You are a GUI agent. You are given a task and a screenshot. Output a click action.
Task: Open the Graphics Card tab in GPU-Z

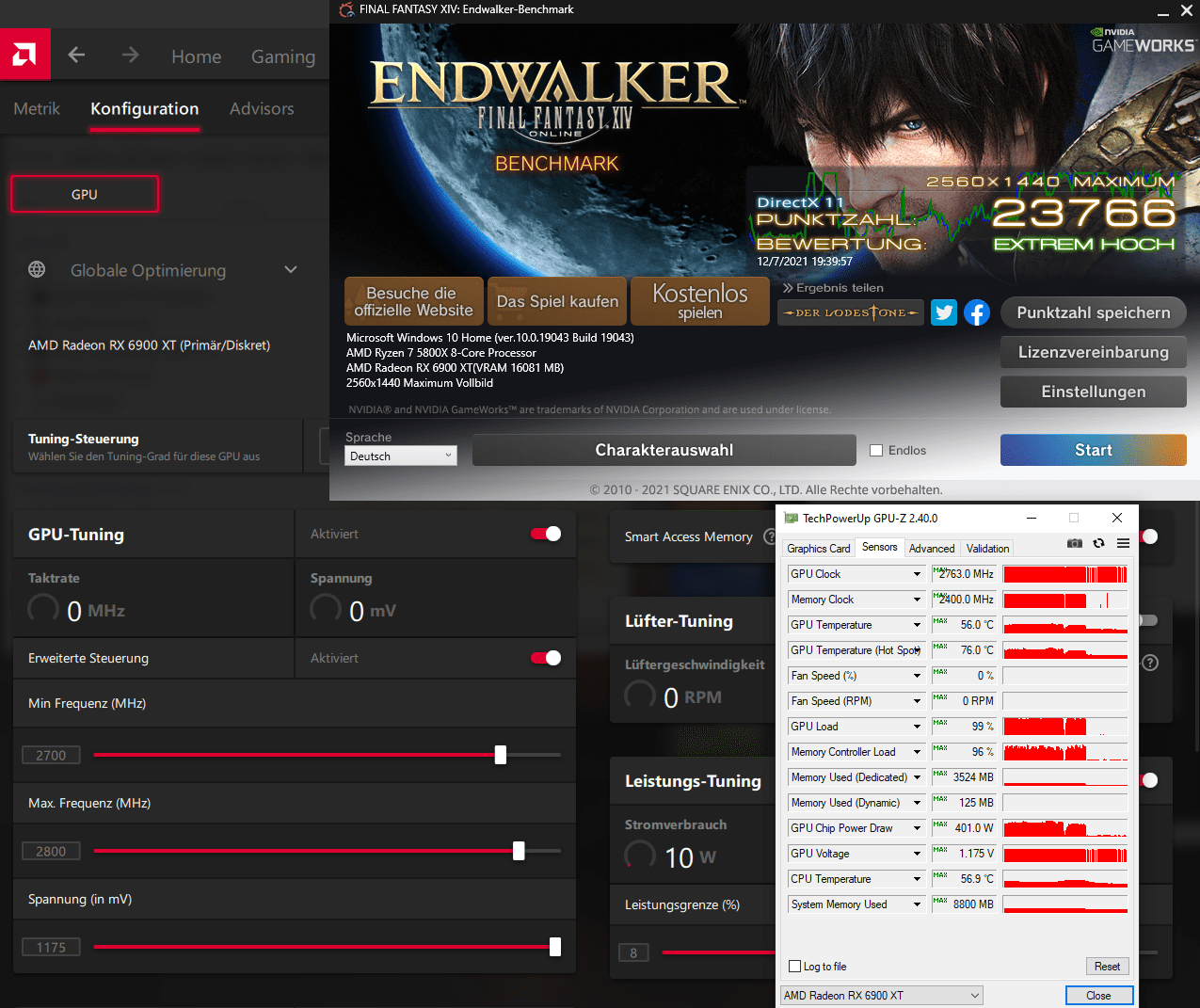pos(818,548)
